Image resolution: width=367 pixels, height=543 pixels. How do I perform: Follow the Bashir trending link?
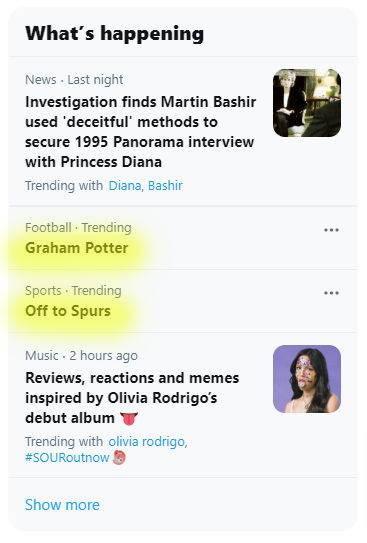click(x=165, y=186)
